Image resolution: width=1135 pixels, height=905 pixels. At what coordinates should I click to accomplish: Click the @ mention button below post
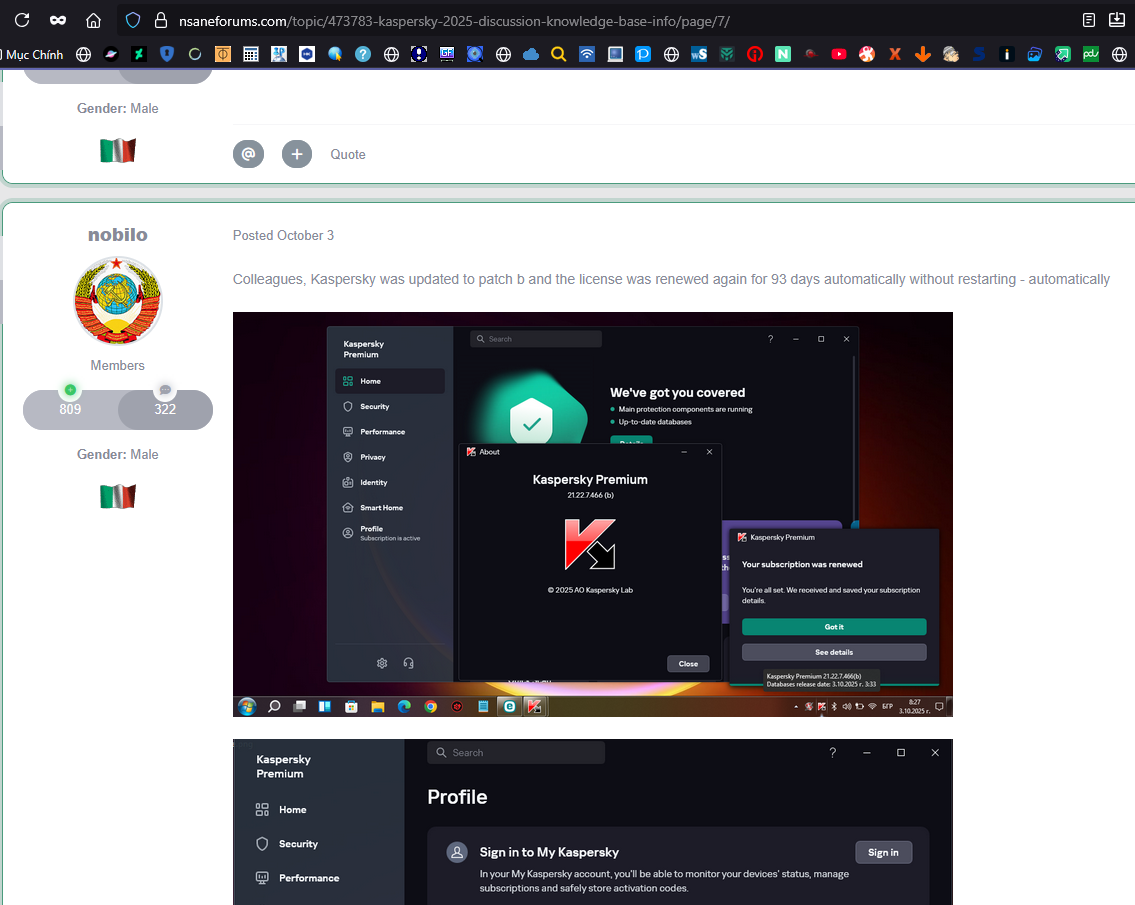[248, 154]
